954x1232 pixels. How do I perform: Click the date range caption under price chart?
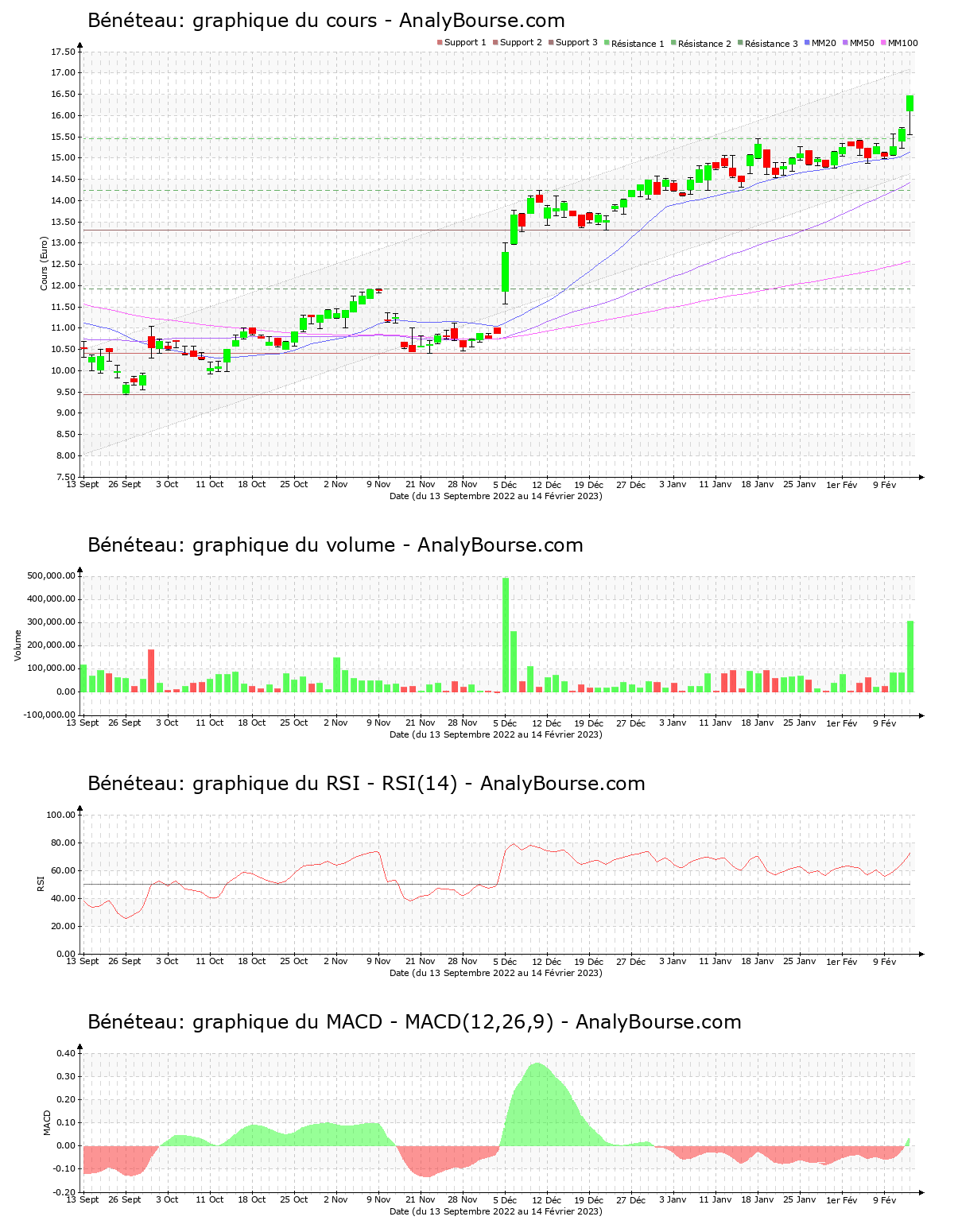[x=496, y=496]
